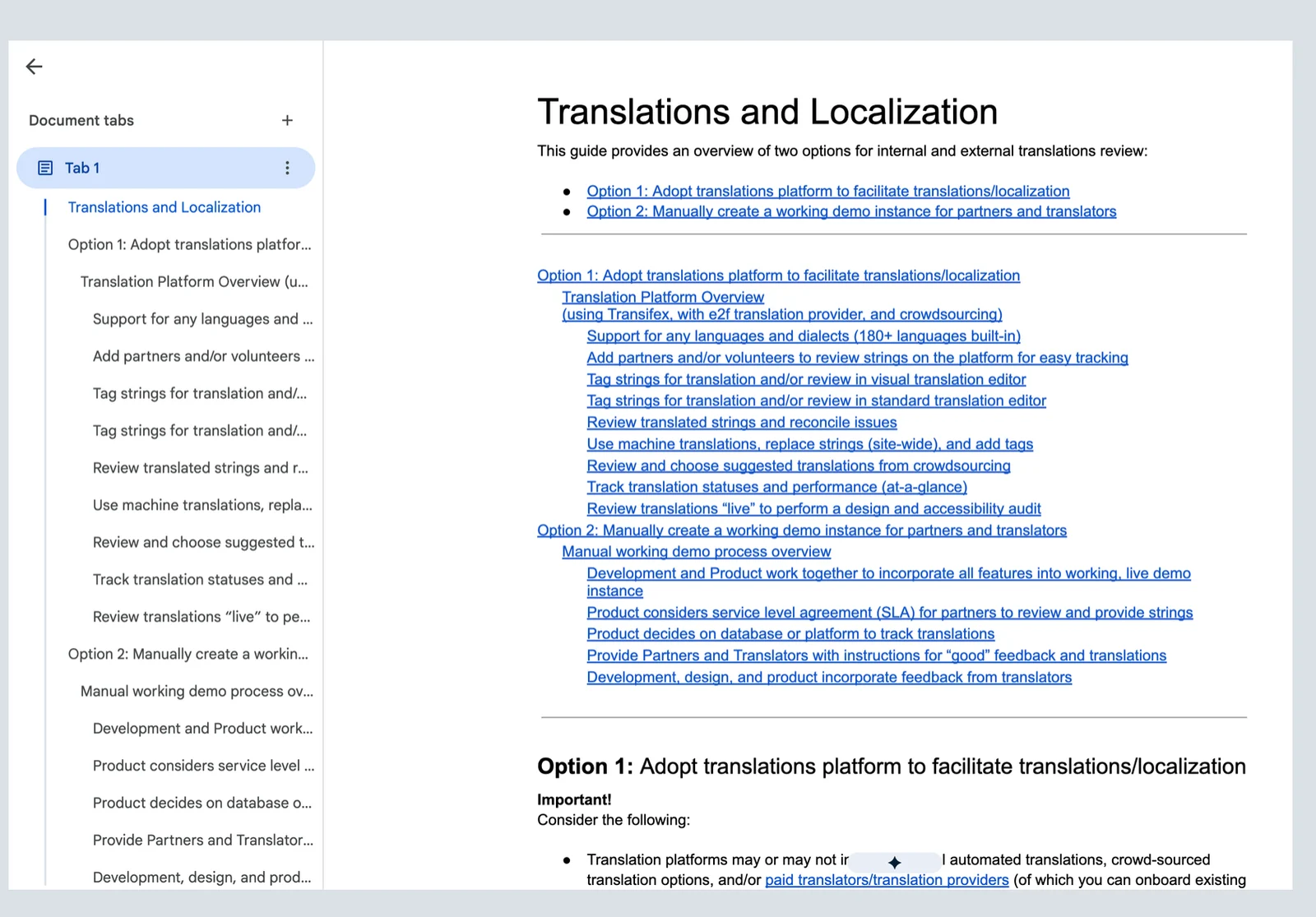Click the 'Translations and Localization' document title

click(767, 112)
